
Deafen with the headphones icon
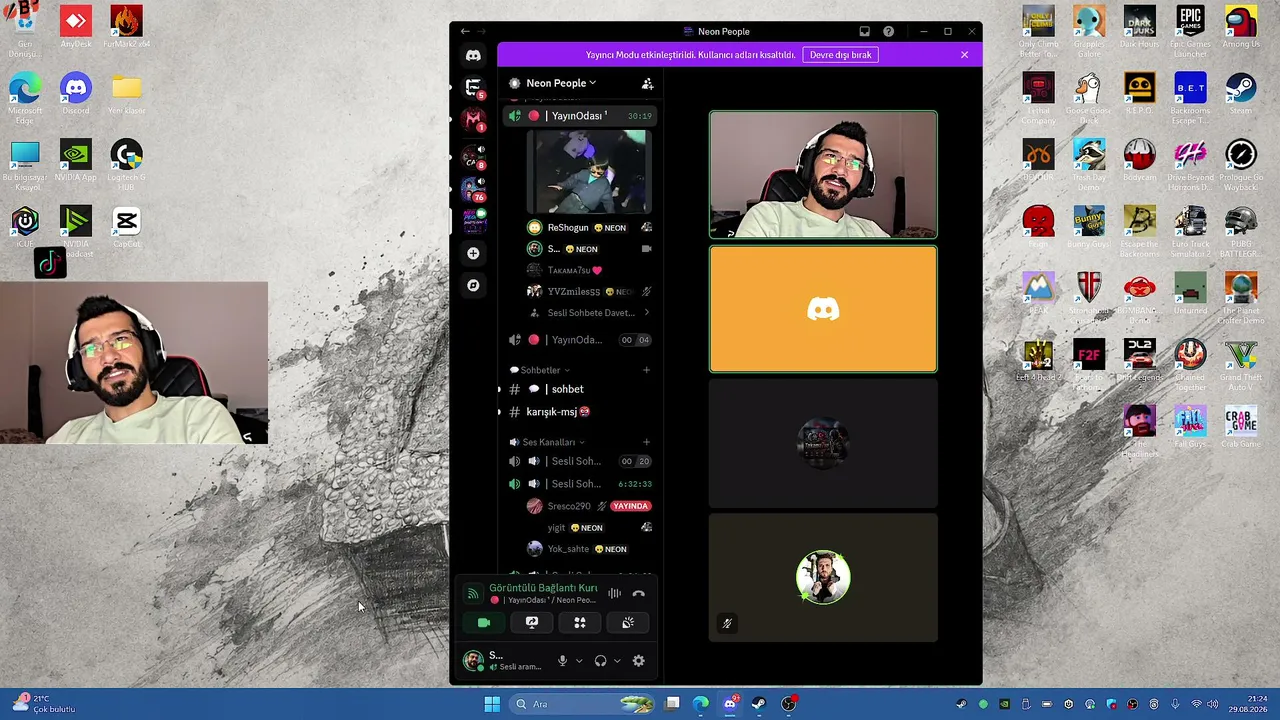[600, 661]
